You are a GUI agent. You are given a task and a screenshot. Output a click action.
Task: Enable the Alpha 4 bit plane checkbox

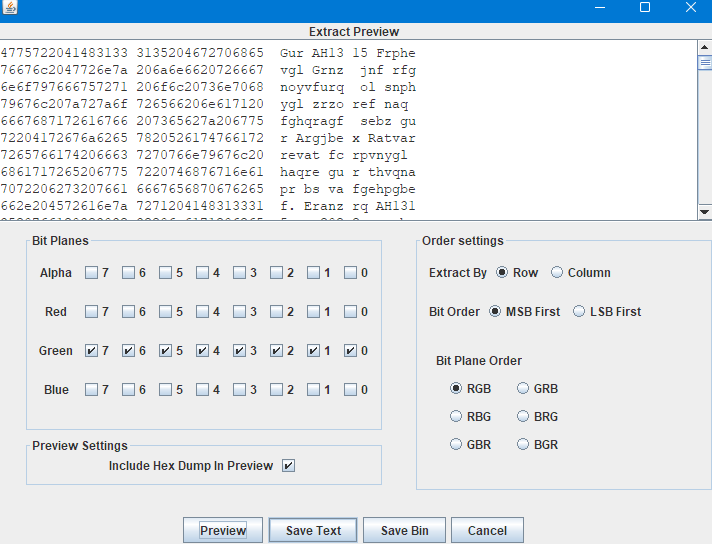point(202,272)
